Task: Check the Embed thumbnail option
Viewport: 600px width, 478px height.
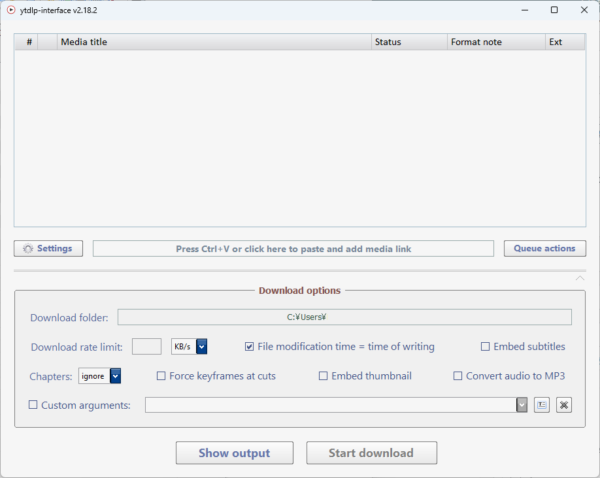Action: (x=323, y=376)
